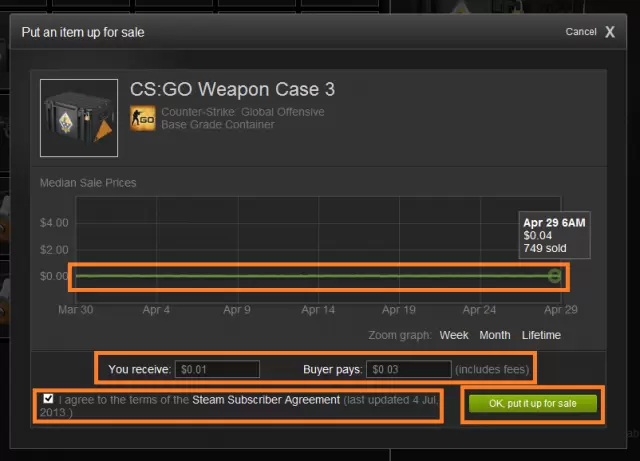
Task: Click the Base Grade Container text
Action: pos(218,125)
